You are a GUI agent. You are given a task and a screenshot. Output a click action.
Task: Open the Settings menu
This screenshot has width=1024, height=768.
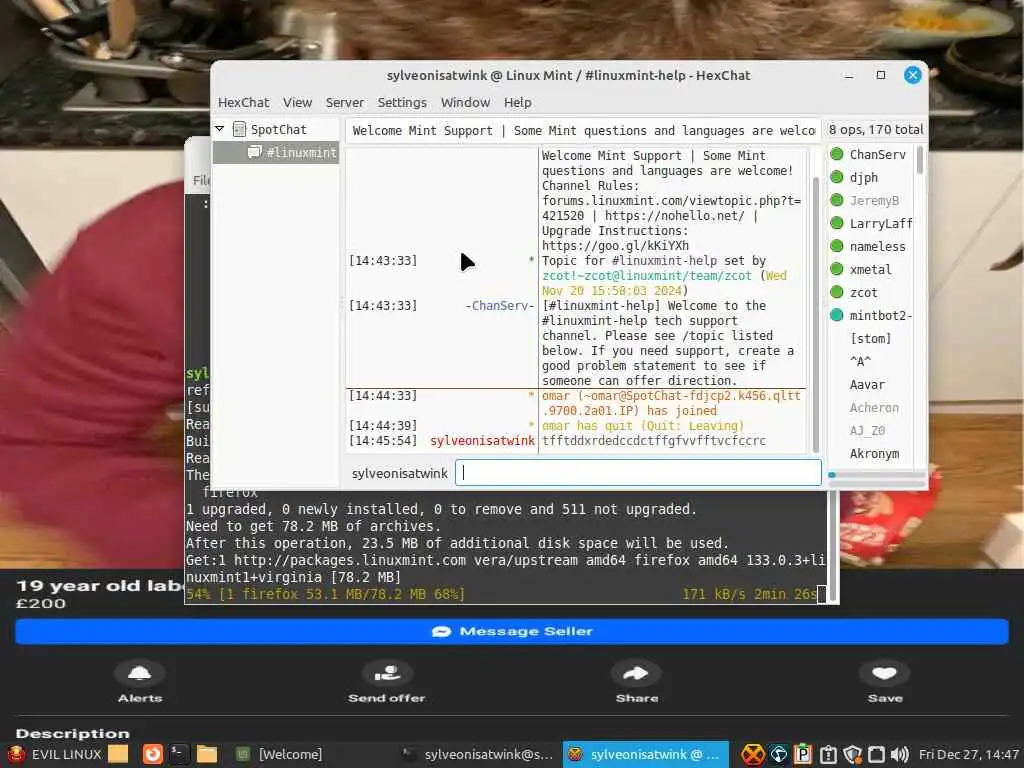coord(402,103)
